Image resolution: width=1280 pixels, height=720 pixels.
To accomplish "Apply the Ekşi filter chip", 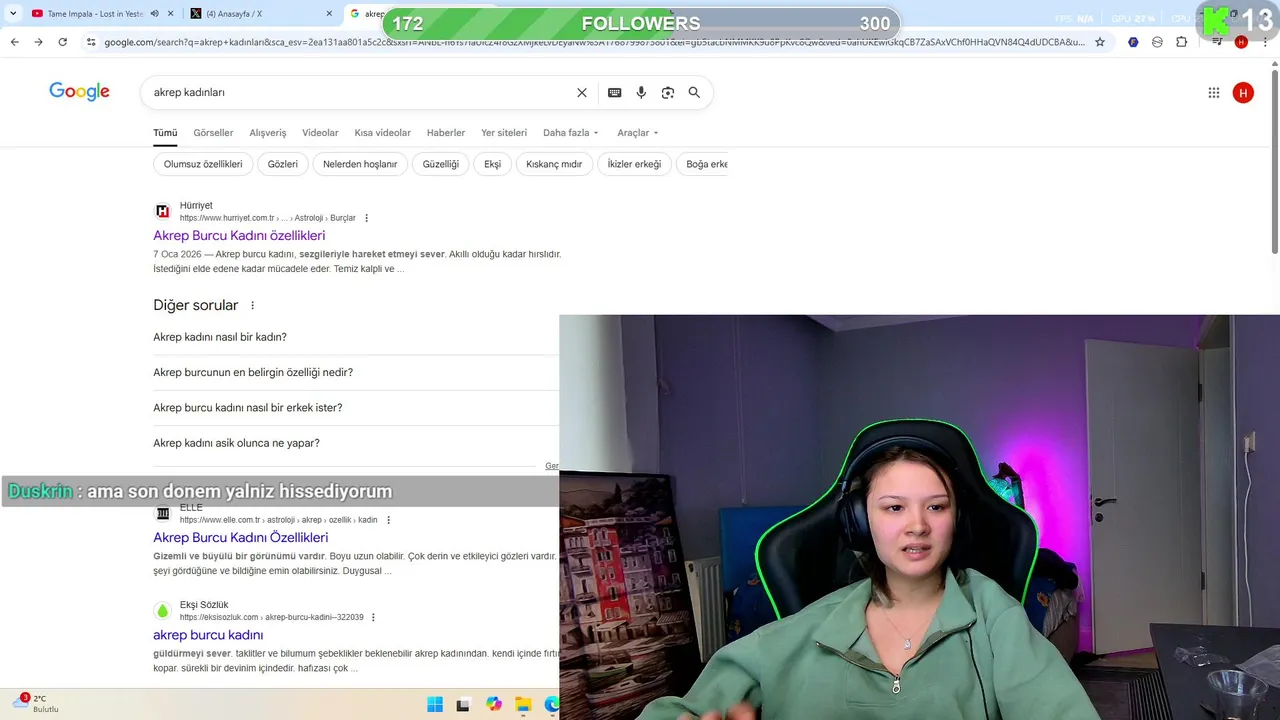I will click(x=493, y=164).
